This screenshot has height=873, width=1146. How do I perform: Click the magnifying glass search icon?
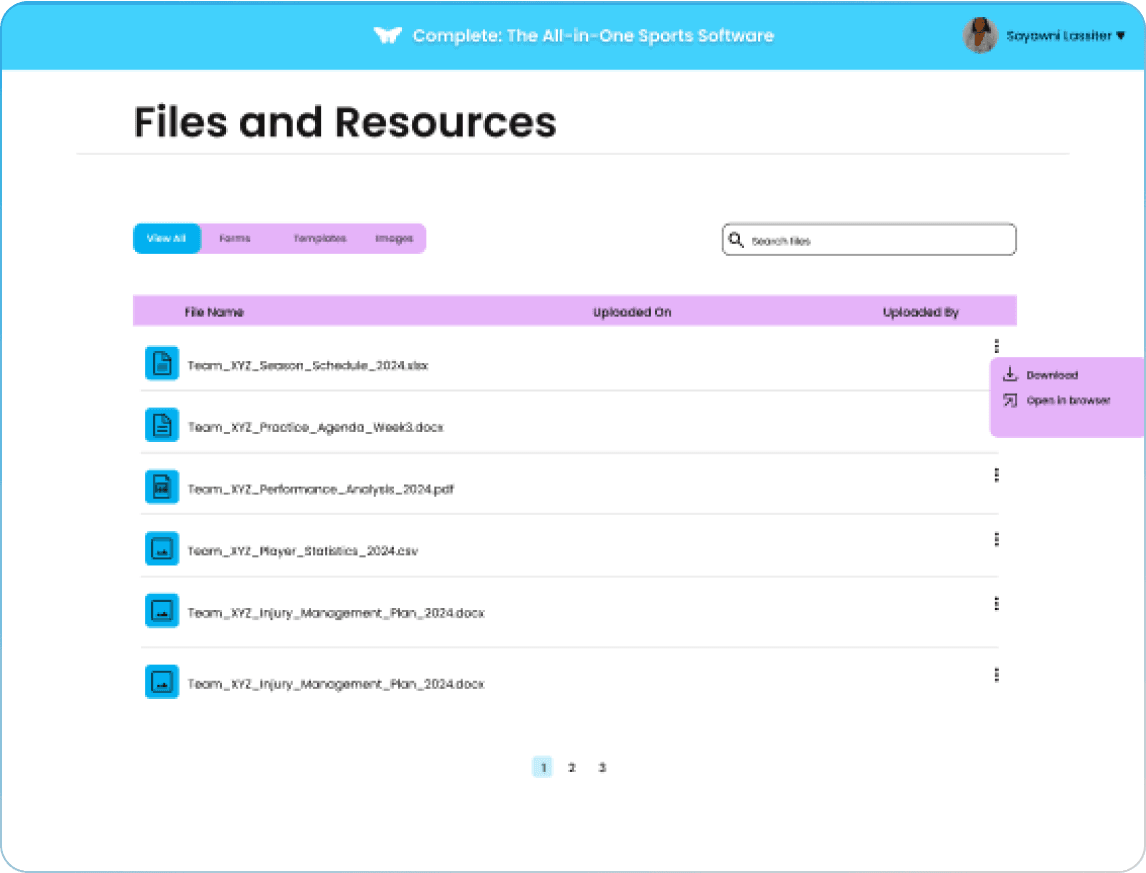(736, 240)
